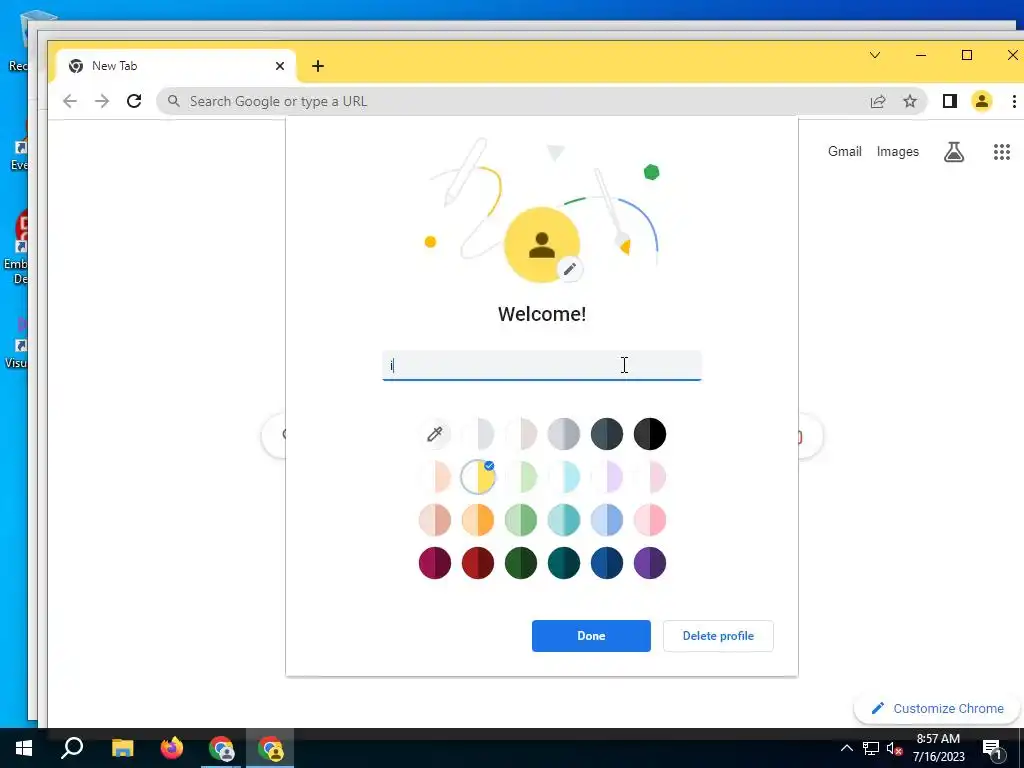Click the pencil icon to edit avatar
Screen dimensions: 1024x768
(569, 269)
